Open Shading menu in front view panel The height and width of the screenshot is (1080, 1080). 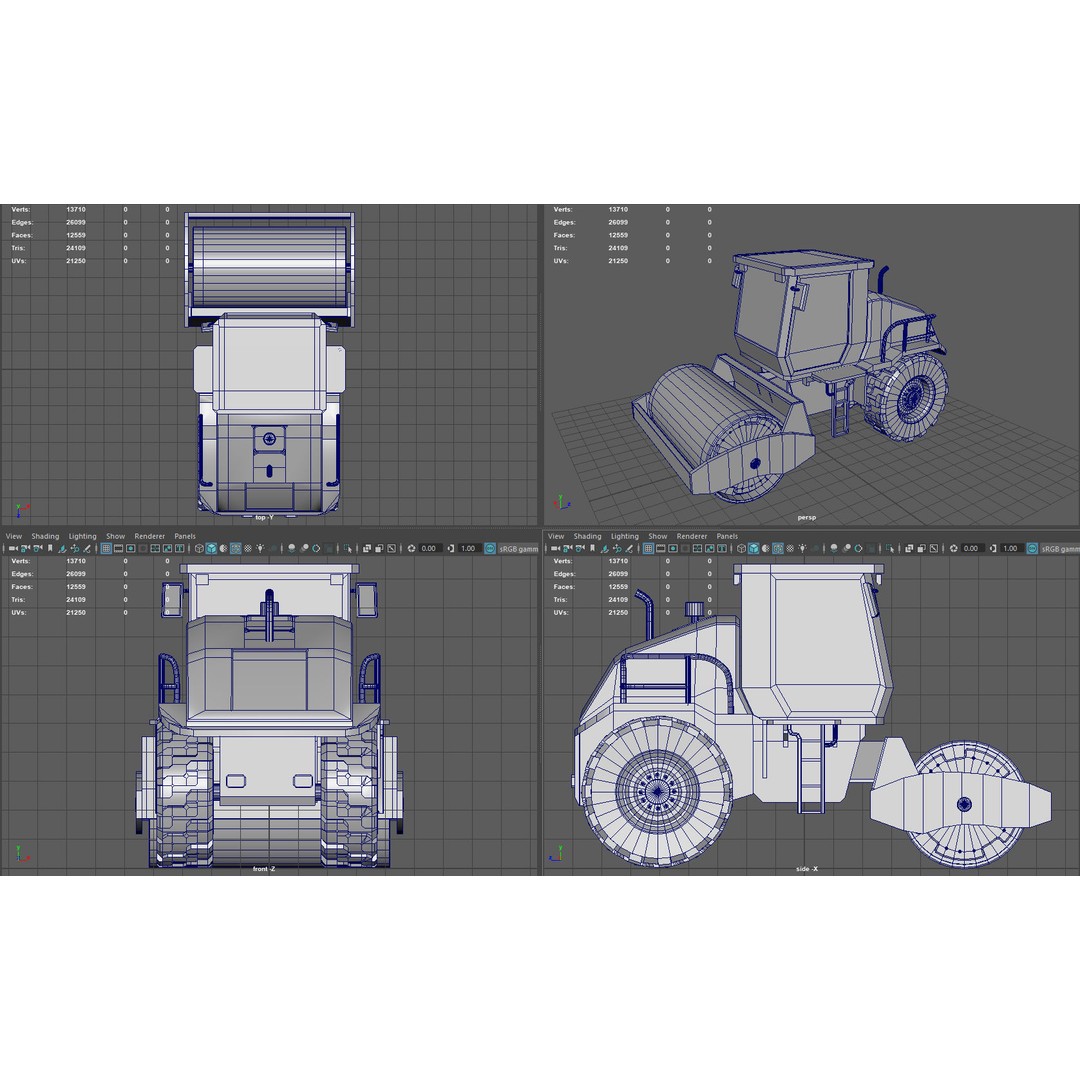tap(45, 536)
